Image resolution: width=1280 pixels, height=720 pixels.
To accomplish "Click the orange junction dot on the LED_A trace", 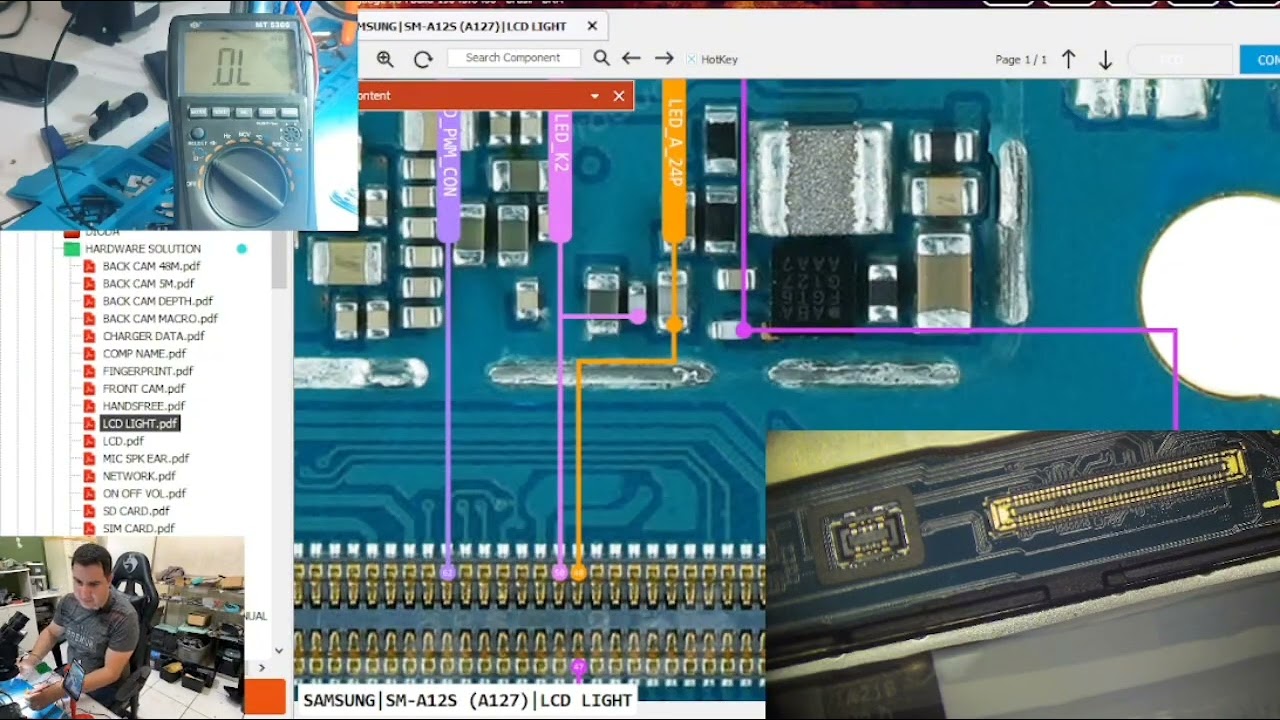I will (674, 324).
